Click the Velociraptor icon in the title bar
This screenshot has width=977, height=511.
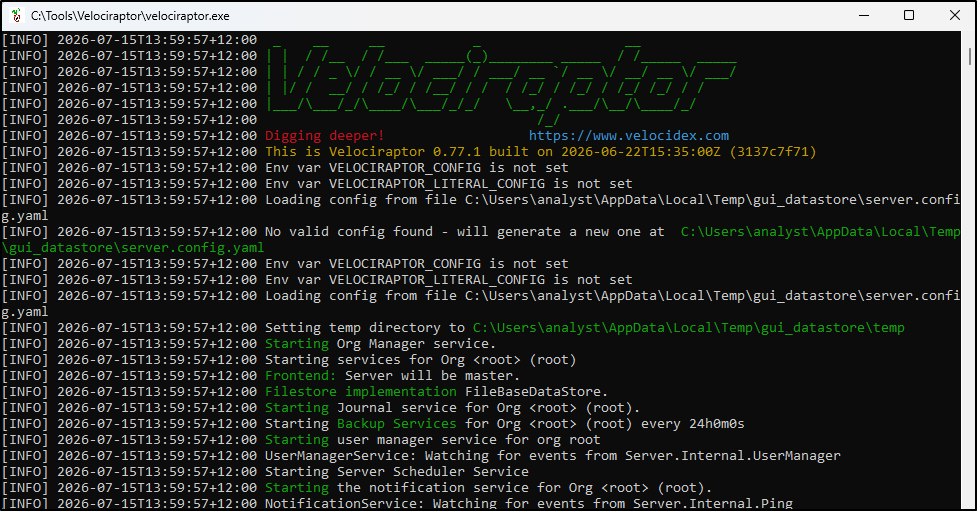coord(16,16)
